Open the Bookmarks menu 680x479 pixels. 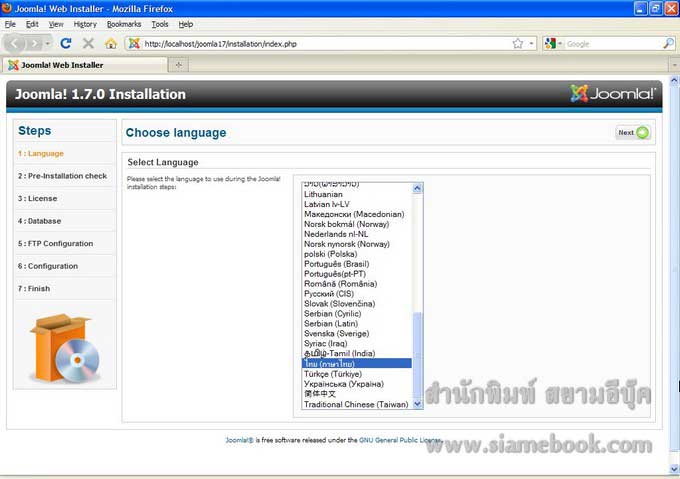[x=124, y=24]
